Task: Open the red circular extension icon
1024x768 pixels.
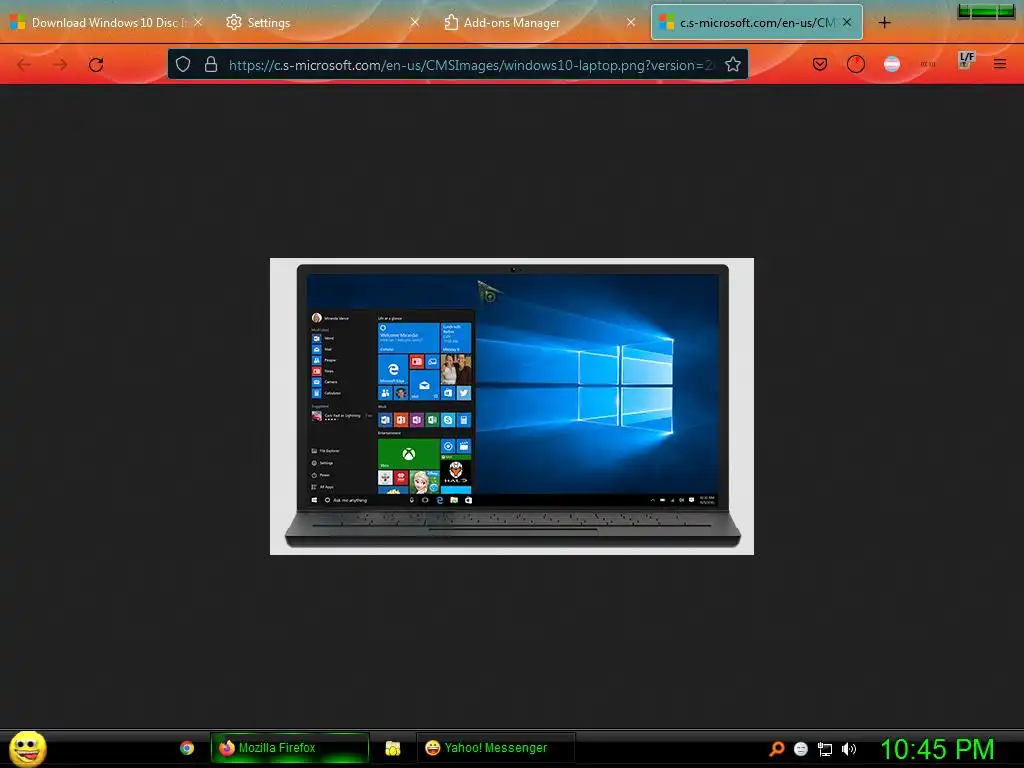Action: pos(856,64)
